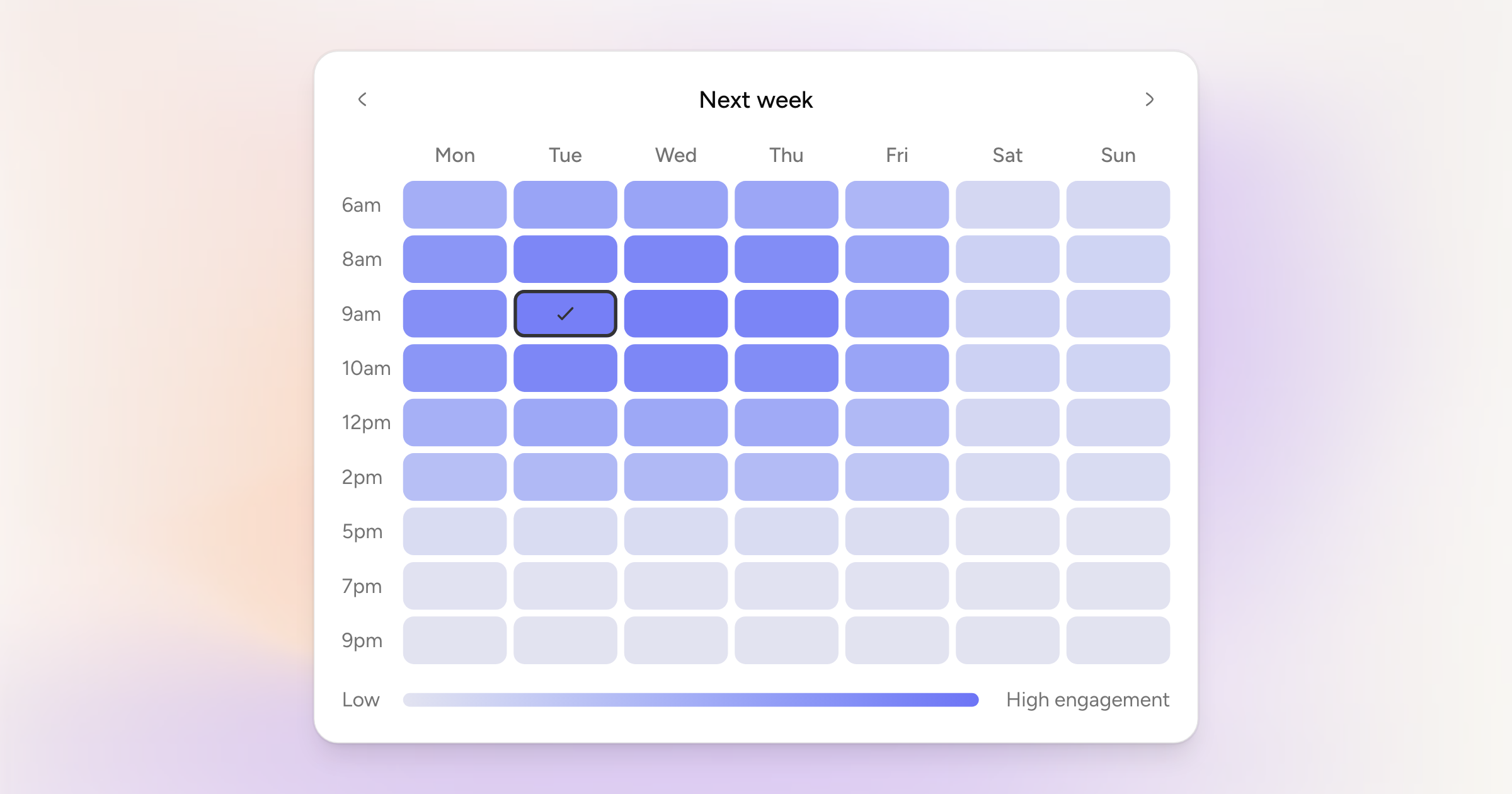This screenshot has height=794, width=1512.
Task: Choose the Tuesday 10am slot
Action: coord(565,368)
